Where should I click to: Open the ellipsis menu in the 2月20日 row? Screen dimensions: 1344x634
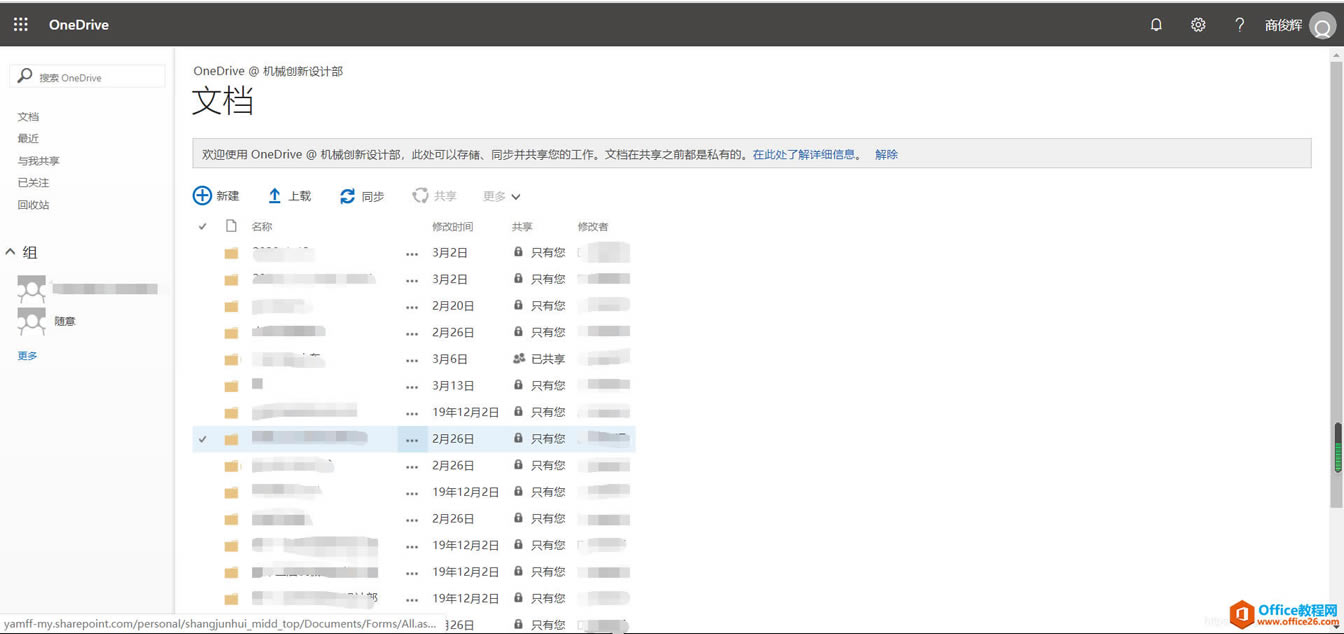412,306
